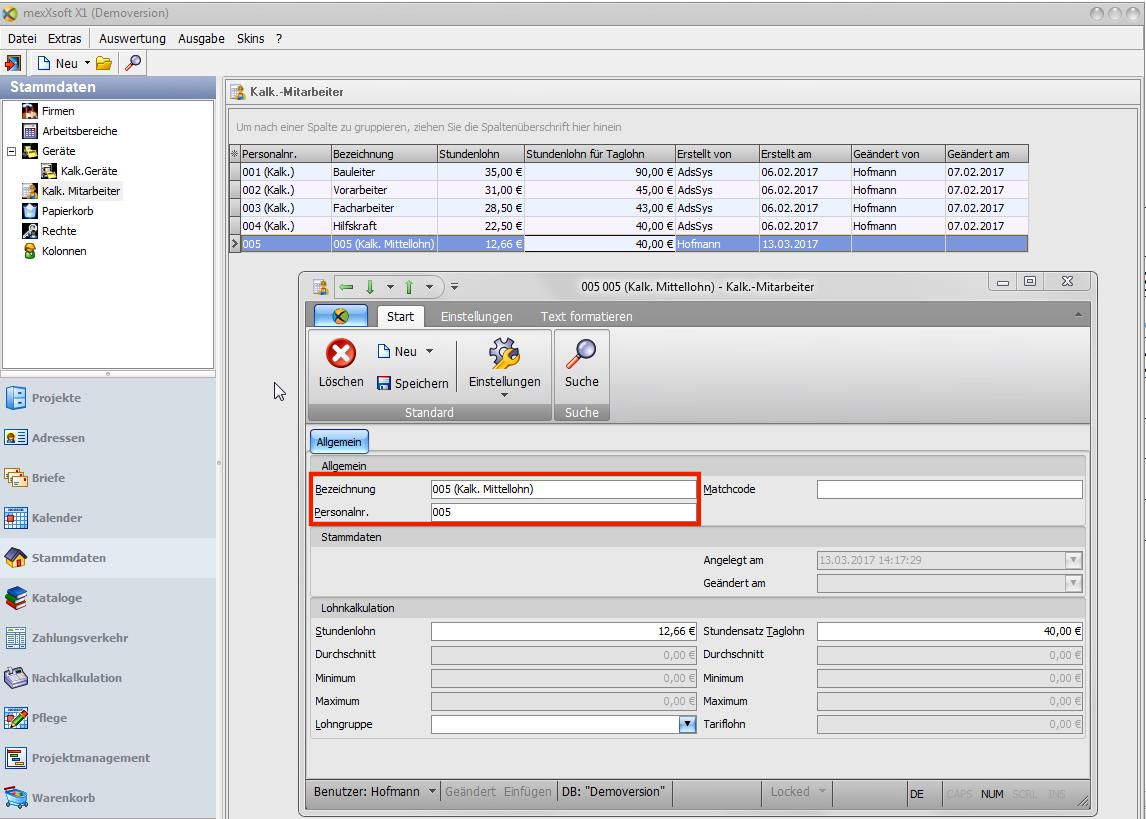The height and width of the screenshot is (819, 1146).
Task: Switch to the Einstellungen ribbon tab
Action: (477, 316)
